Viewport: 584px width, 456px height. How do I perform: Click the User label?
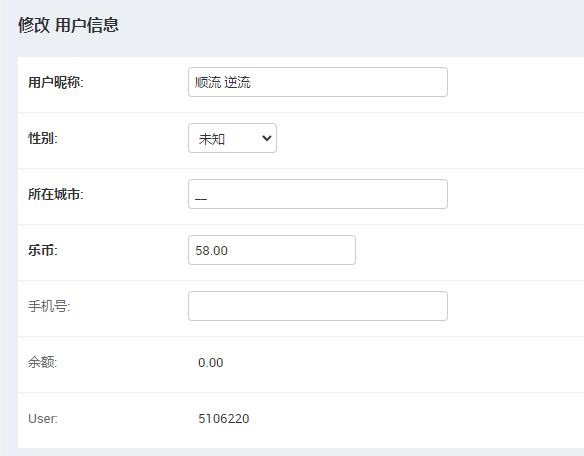pos(43,418)
